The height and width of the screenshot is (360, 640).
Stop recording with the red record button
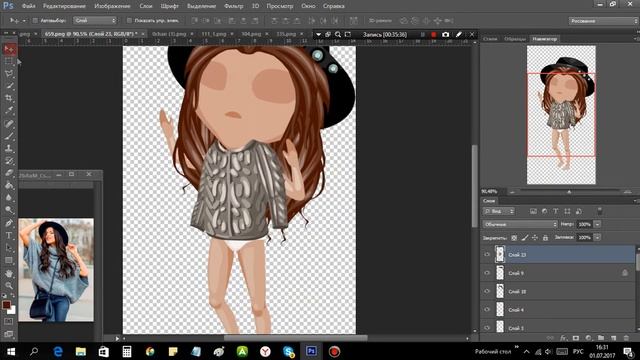point(433,35)
